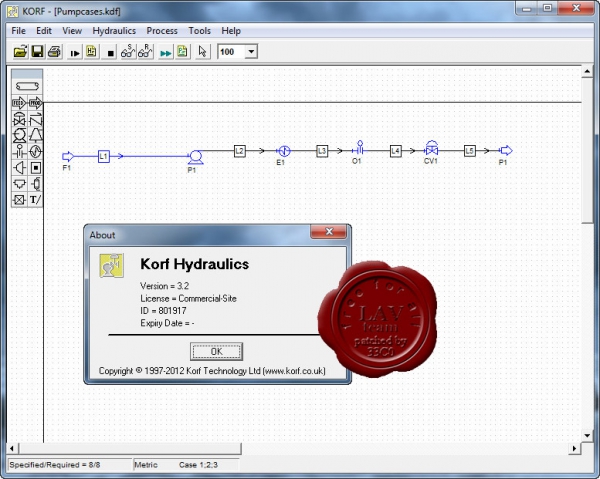Save the file with the floppy disk icon
Viewport: 600px width, 479px height.
tap(37, 52)
